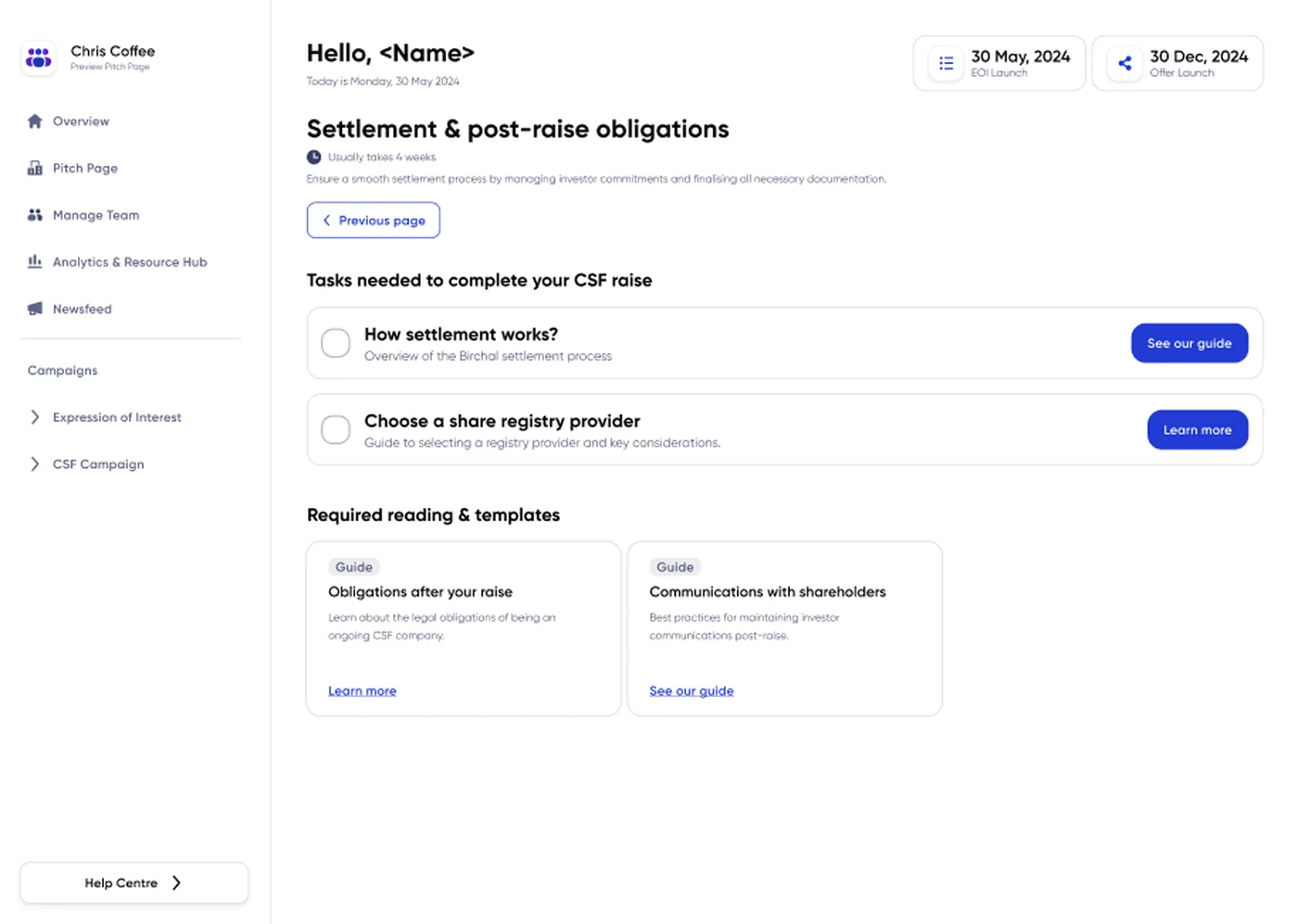
Task: Click the 'Campaigns' section label
Action: [x=62, y=370]
